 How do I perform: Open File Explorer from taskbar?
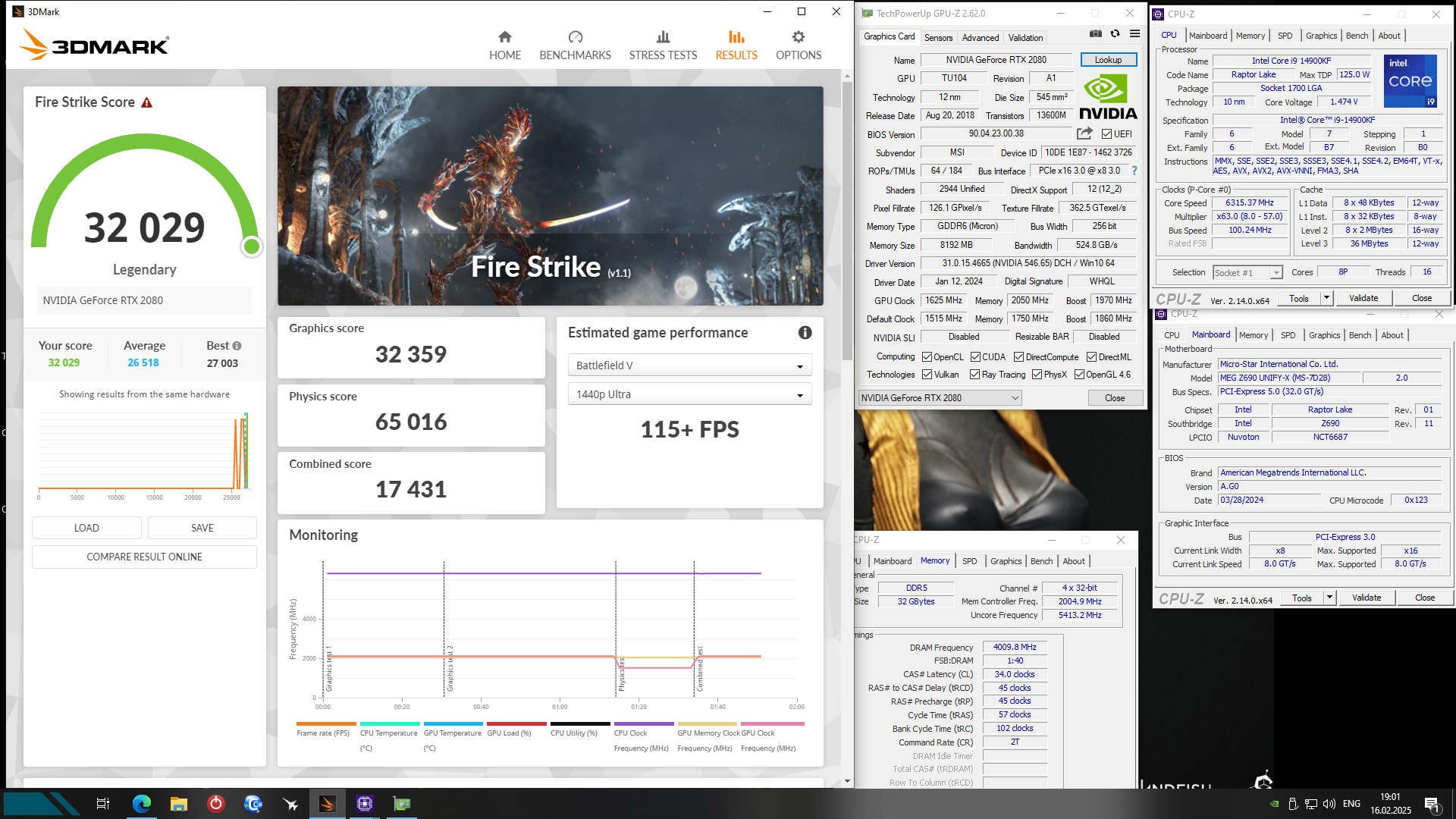[178, 804]
